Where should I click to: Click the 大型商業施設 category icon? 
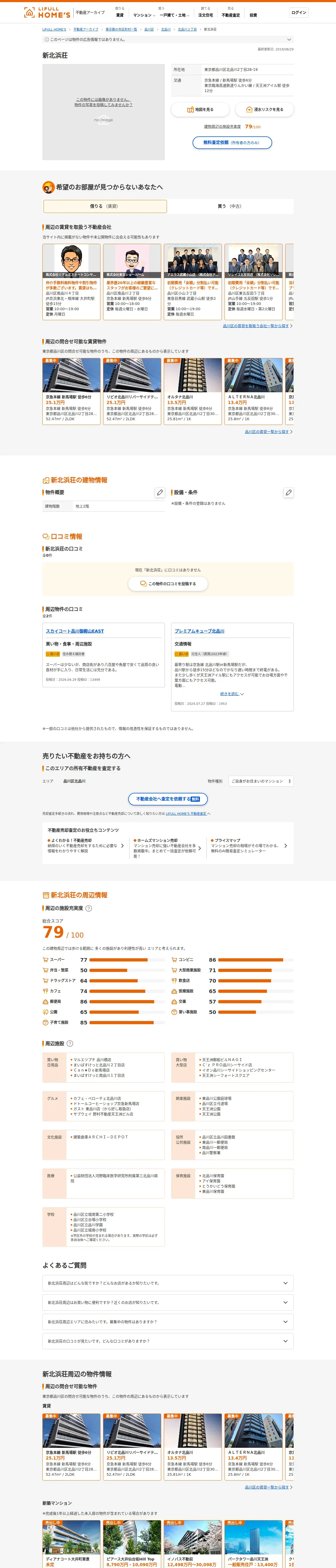[174, 970]
